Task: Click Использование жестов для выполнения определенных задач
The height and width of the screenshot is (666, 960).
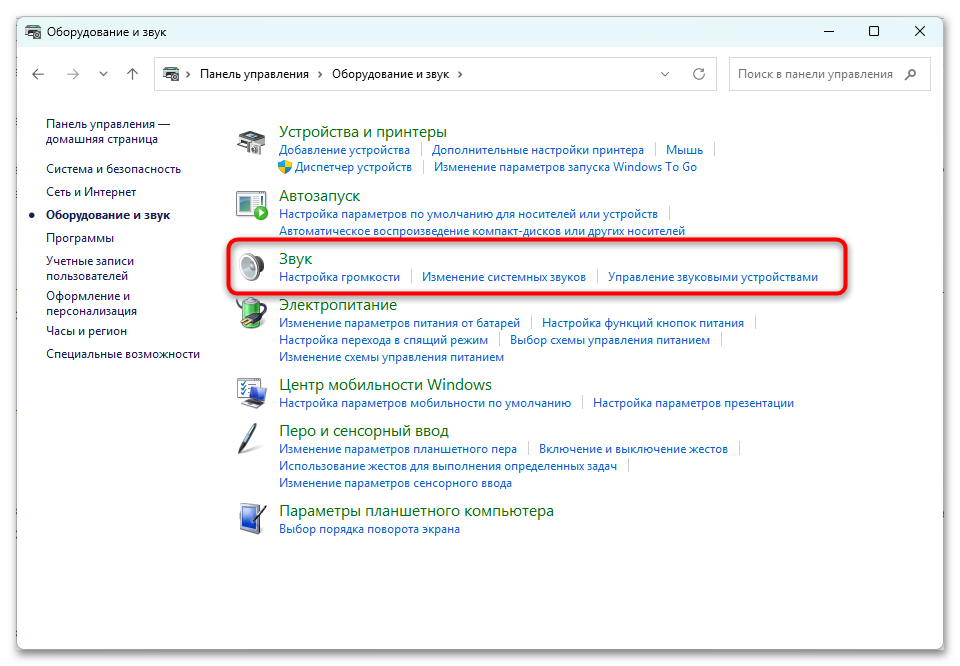Action: (x=448, y=466)
